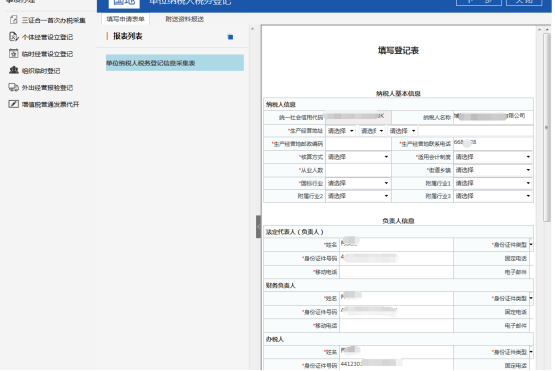Click the 财务负责人 移动电话 field
Screen dimensions: 555x371
(x=396, y=325)
